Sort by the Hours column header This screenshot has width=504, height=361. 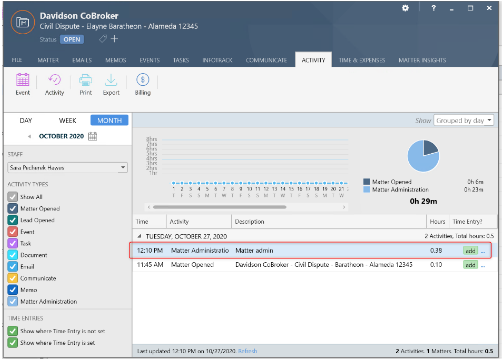[x=438, y=222]
